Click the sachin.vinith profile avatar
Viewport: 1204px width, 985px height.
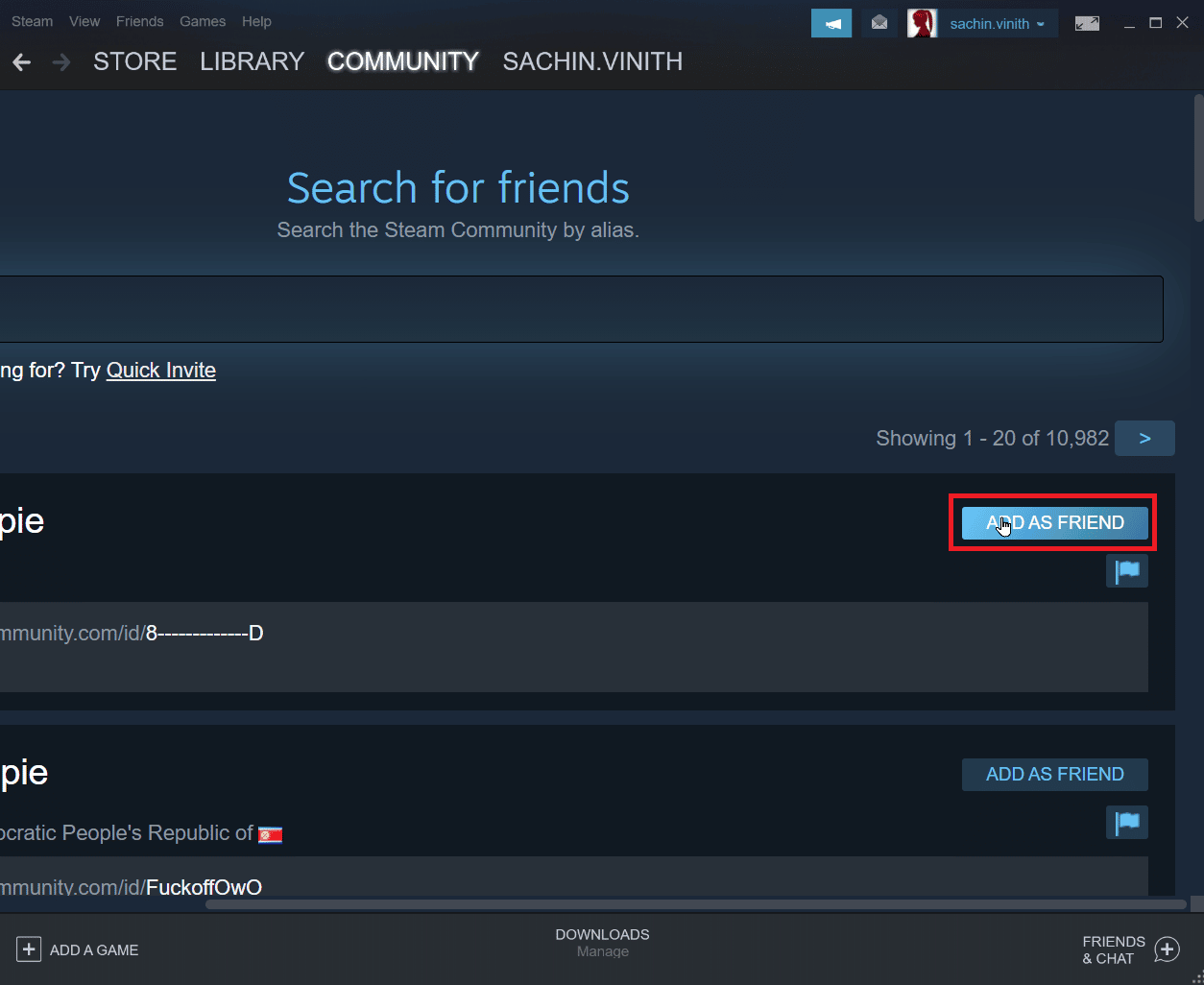(x=922, y=23)
